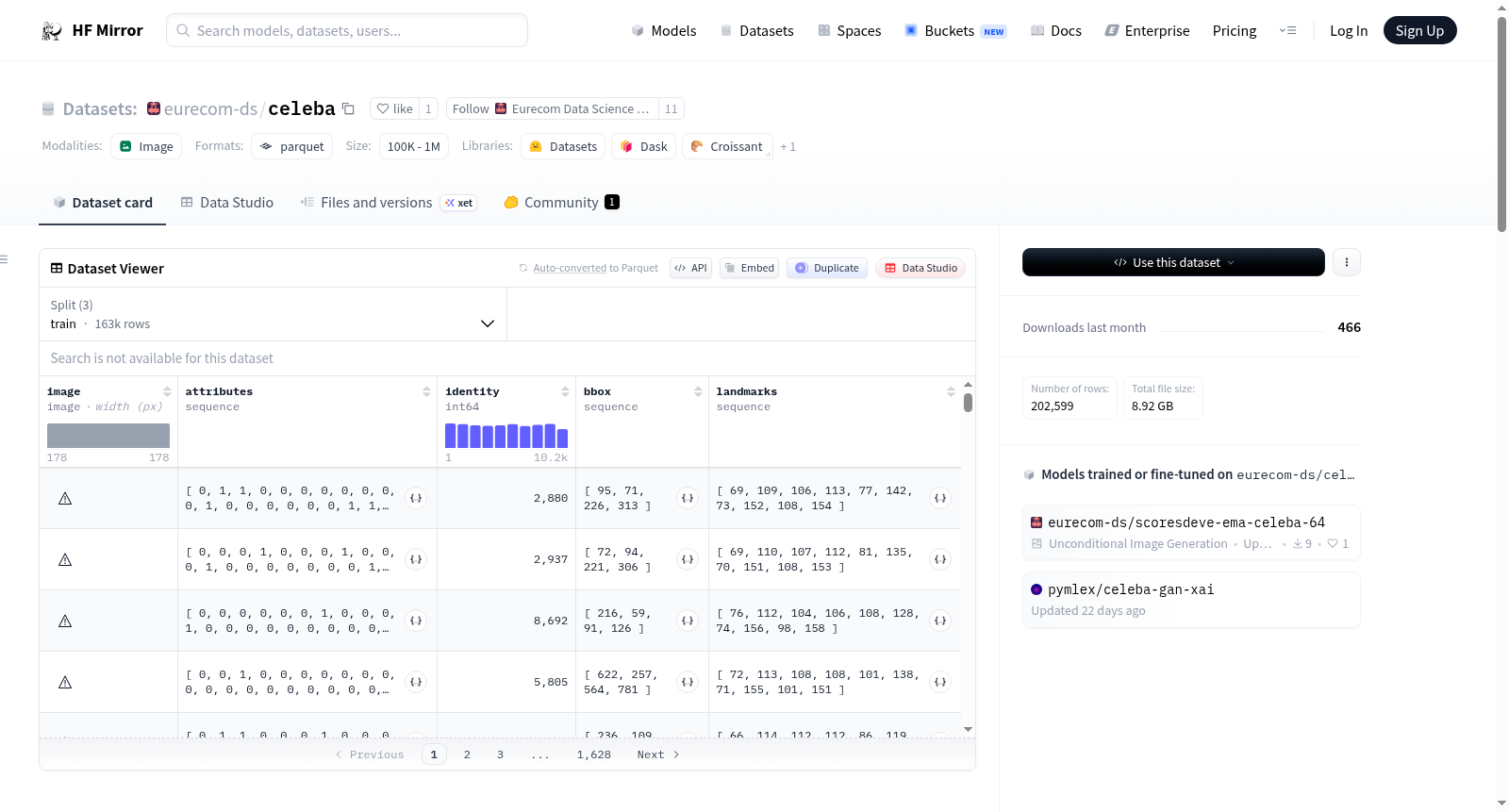Open the three-dot options menu beside Use this dataset
Viewport: 1509px width, 812px height.
click(x=1347, y=262)
